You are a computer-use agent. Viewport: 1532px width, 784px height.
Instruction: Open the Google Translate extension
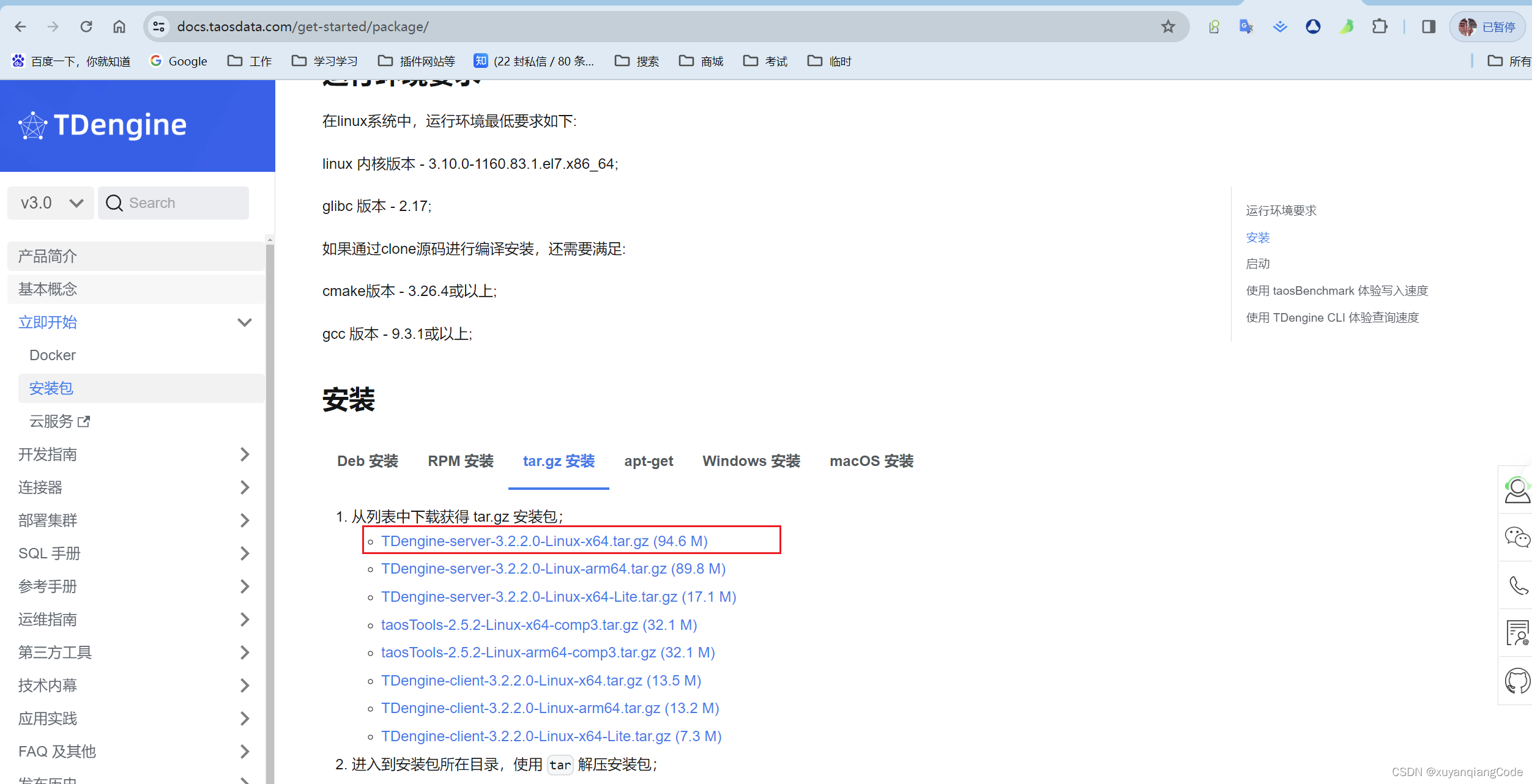click(1246, 27)
